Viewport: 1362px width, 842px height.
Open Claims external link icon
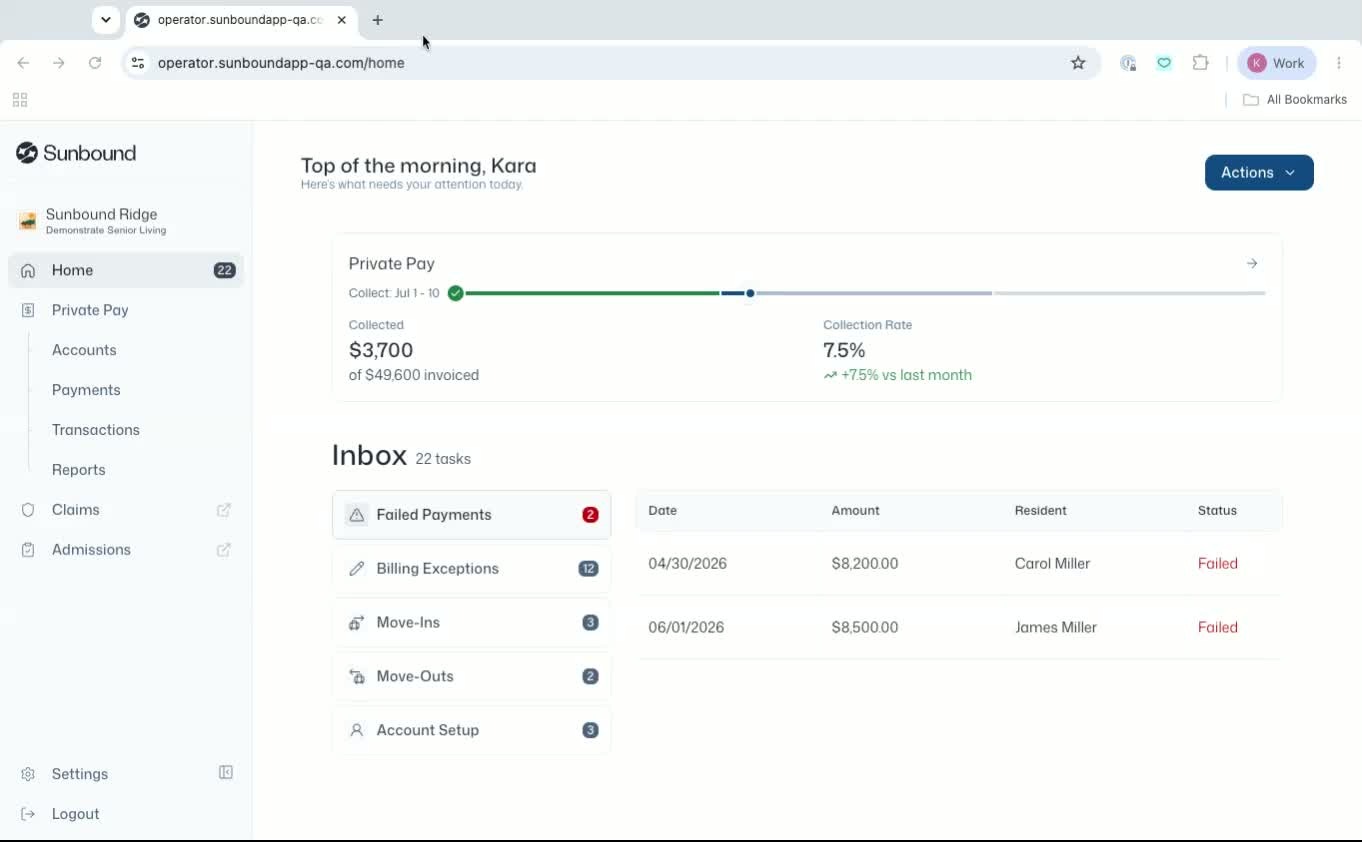tap(224, 510)
